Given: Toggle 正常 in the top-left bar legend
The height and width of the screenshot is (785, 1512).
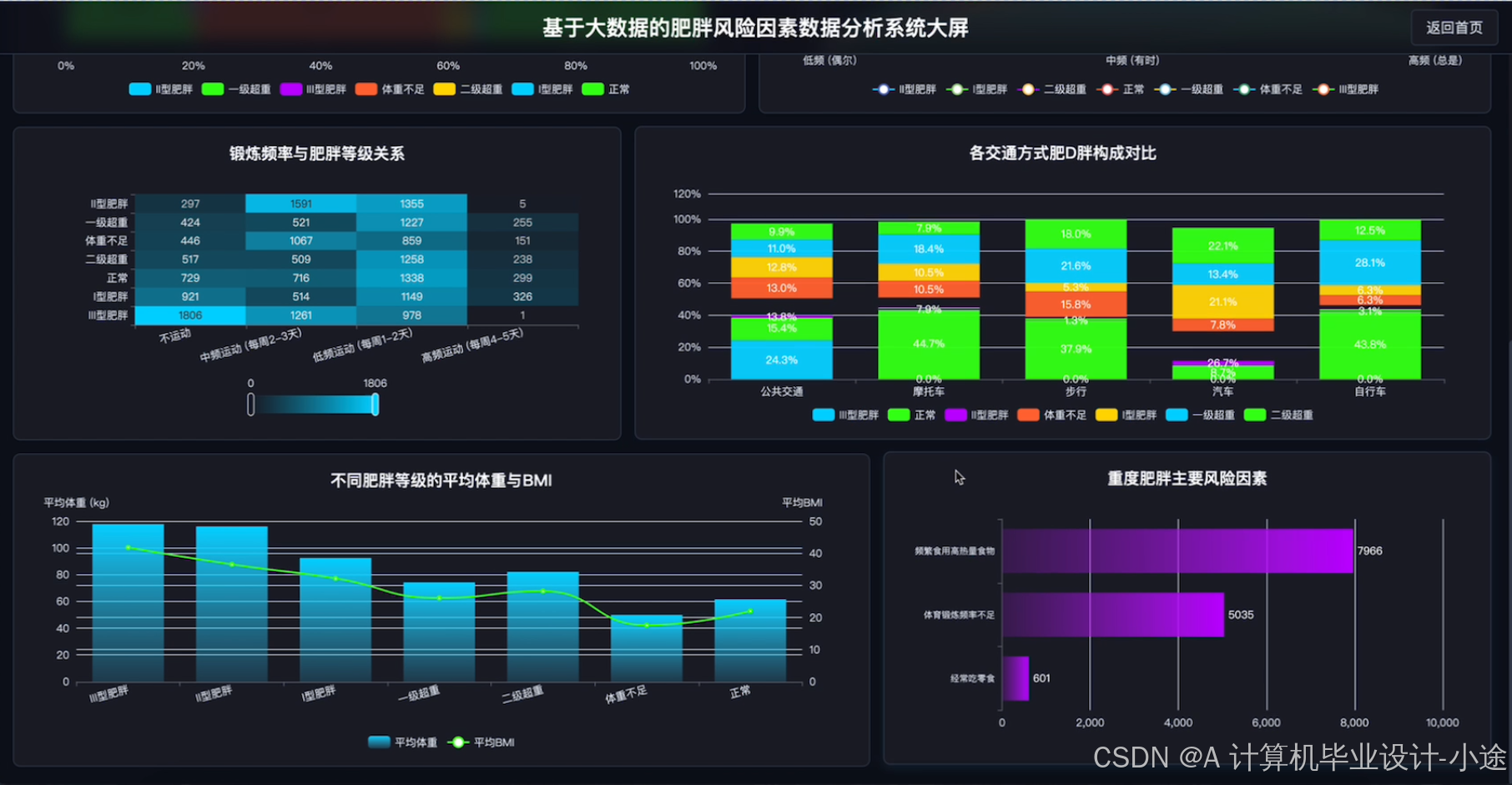Looking at the screenshot, I should pyautogui.click(x=606, y=89).
